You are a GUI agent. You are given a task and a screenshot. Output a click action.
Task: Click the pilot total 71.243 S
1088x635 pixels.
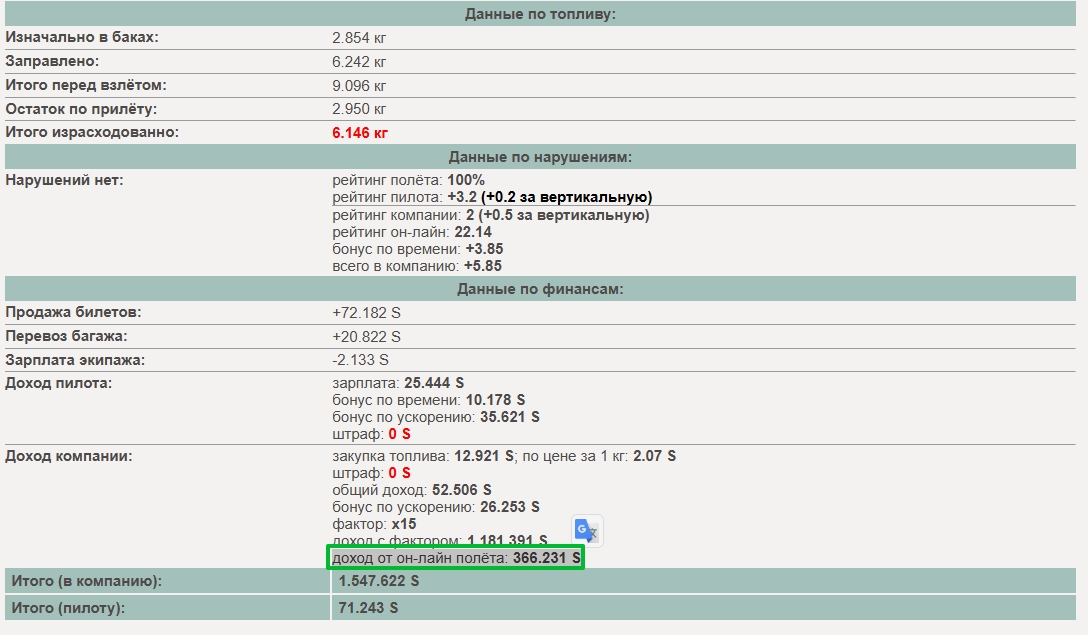(368, 608)
